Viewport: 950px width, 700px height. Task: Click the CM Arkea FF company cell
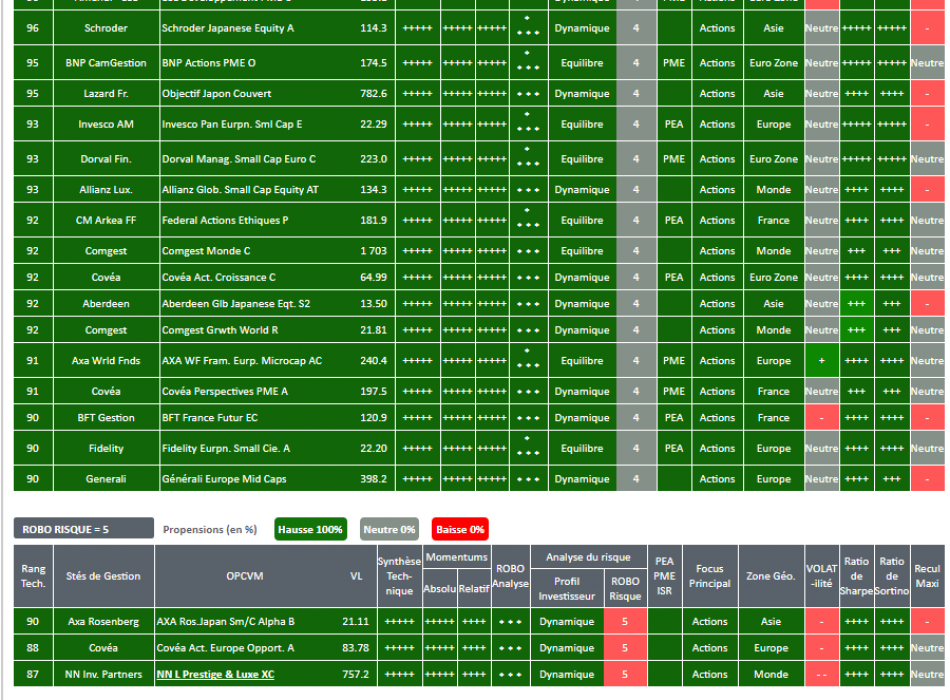(x=106, y=220)
